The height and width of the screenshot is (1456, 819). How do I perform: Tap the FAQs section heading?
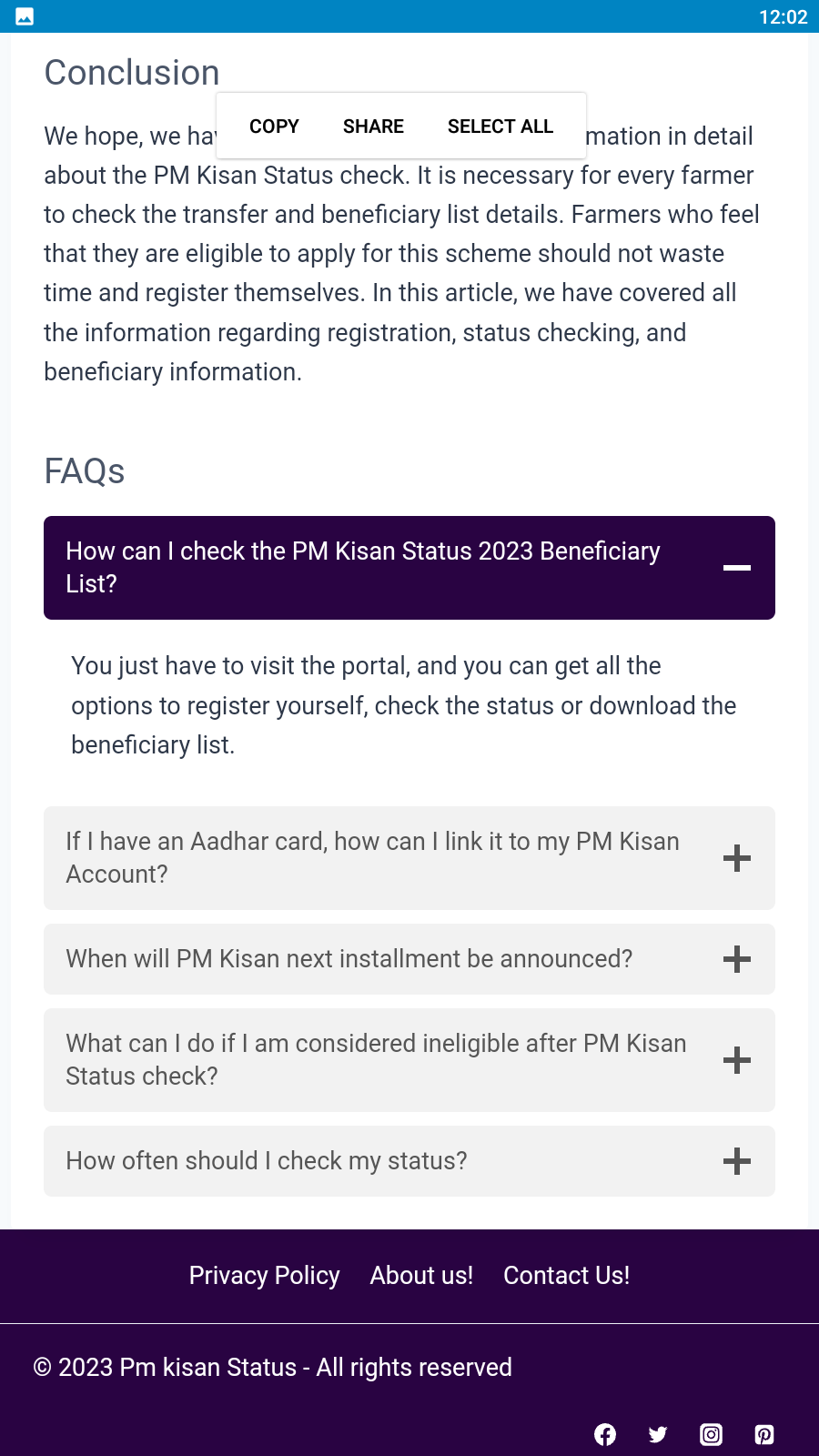[85, 471]
